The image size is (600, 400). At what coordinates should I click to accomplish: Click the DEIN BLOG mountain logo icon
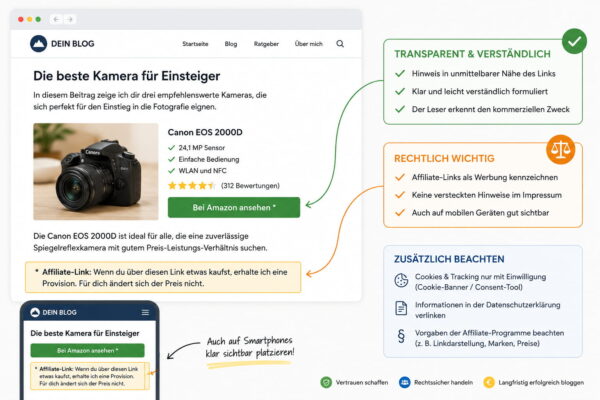38,44
